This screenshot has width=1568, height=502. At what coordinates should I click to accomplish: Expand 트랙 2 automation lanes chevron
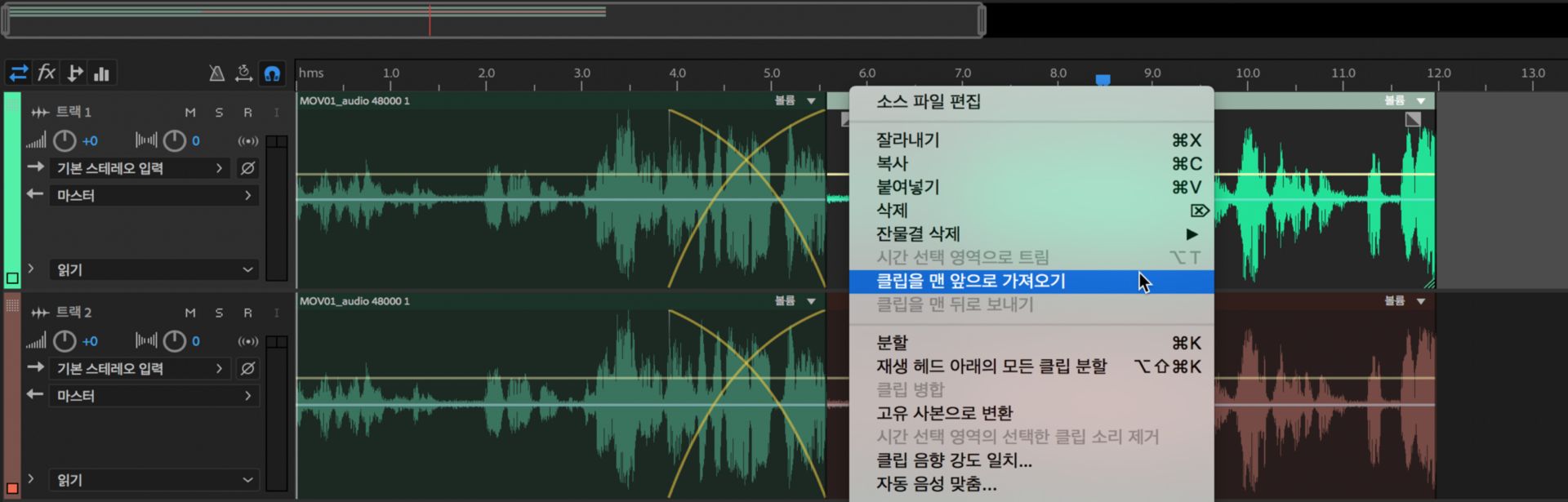[31, 479]
